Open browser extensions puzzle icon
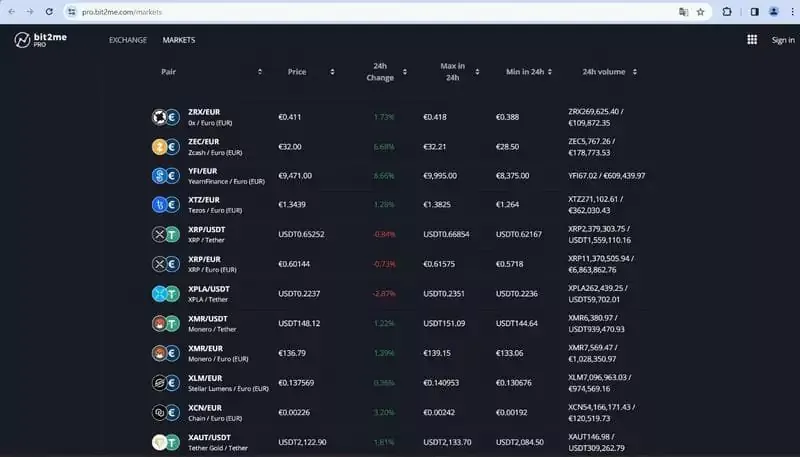The image size is (800, 457). [727, 12]
